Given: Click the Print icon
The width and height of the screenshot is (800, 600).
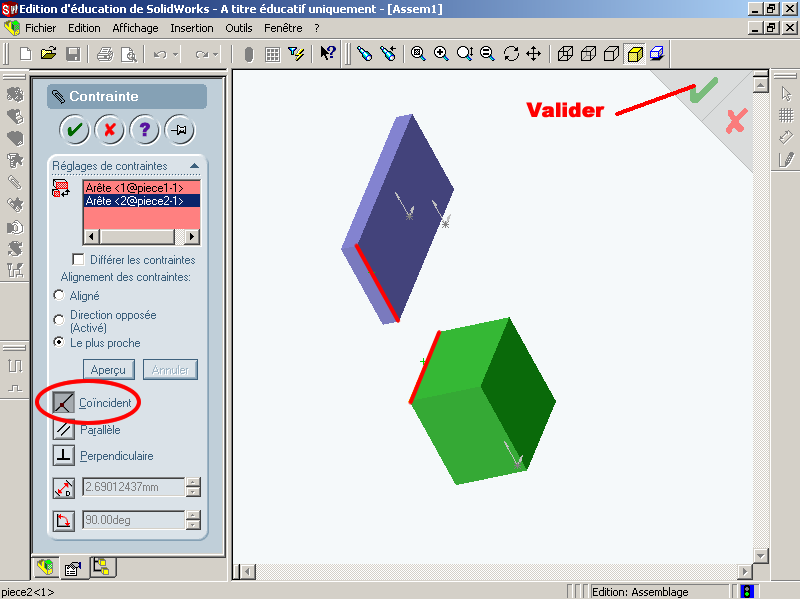Looking at the screenshot, I should (105, 54).
